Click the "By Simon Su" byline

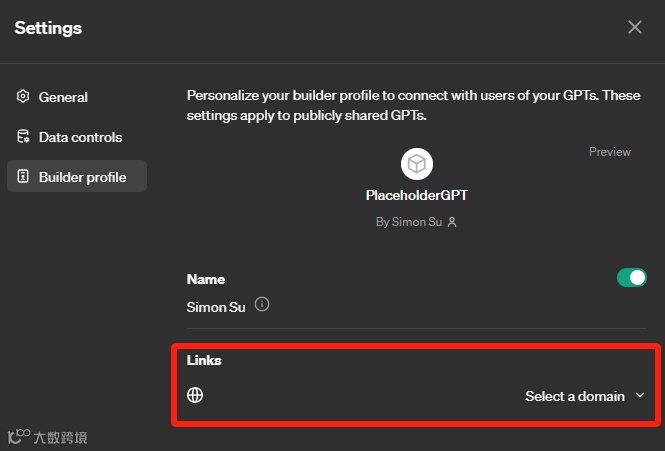coord(410,222)
